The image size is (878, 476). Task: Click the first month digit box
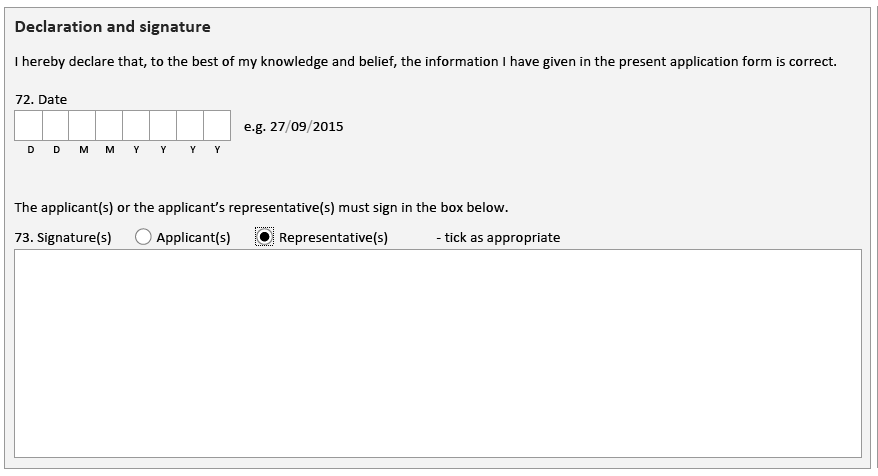[83, 126]
